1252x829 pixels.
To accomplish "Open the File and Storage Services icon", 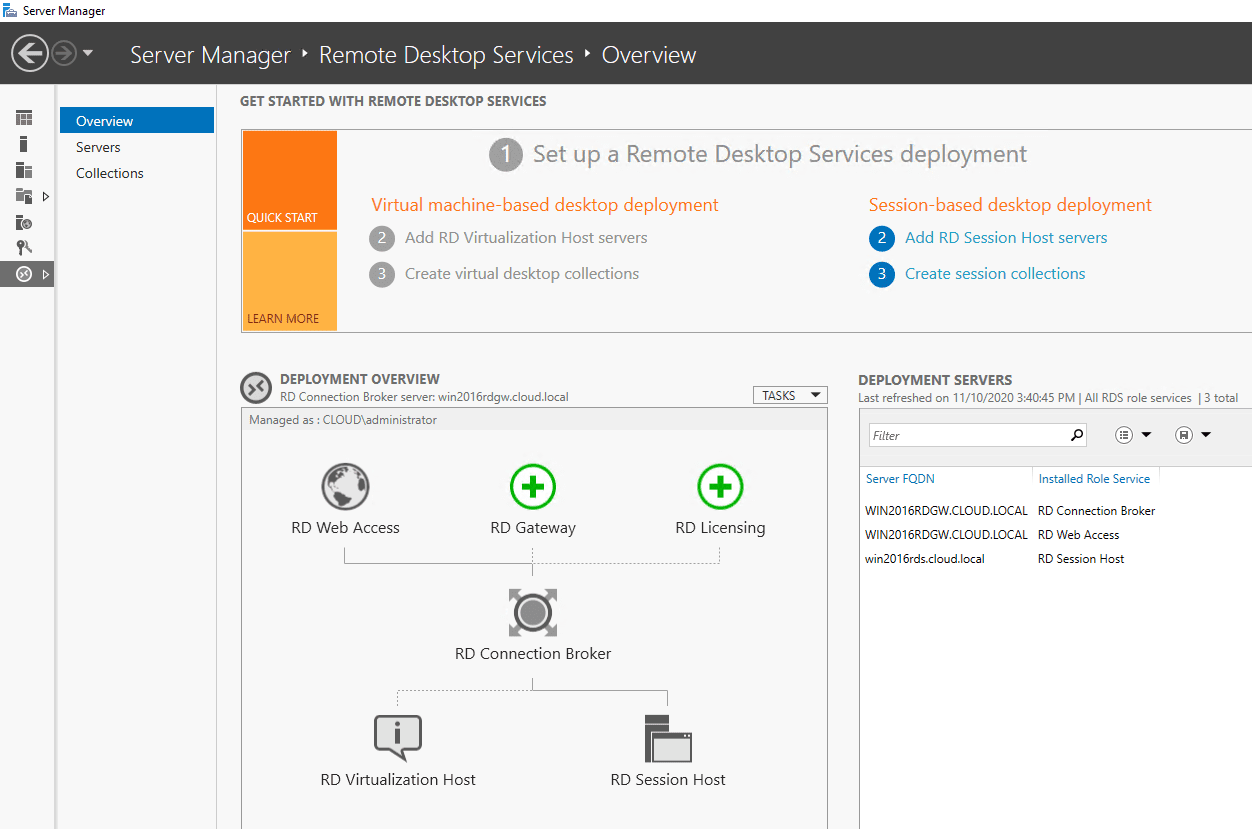I will [x=24, y=196].
